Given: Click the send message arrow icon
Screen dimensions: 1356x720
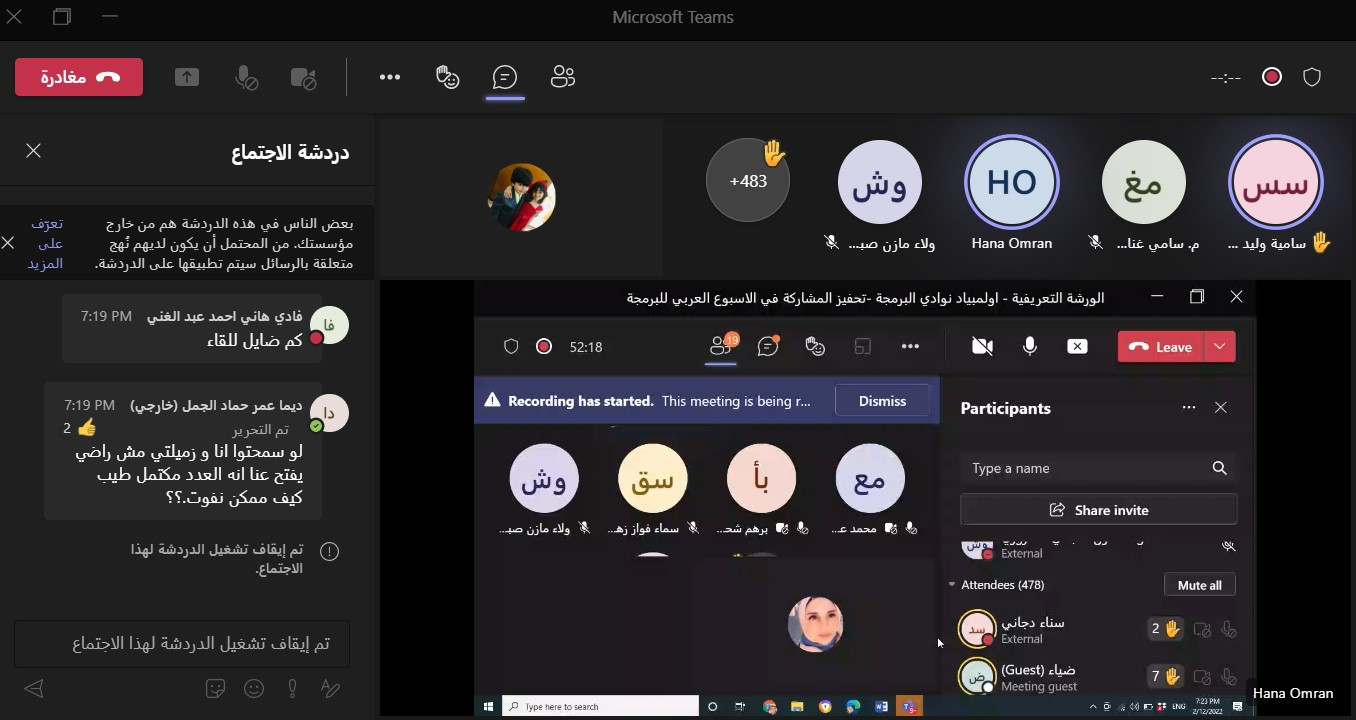Looking at the screenshot, I should click(34, 688).
